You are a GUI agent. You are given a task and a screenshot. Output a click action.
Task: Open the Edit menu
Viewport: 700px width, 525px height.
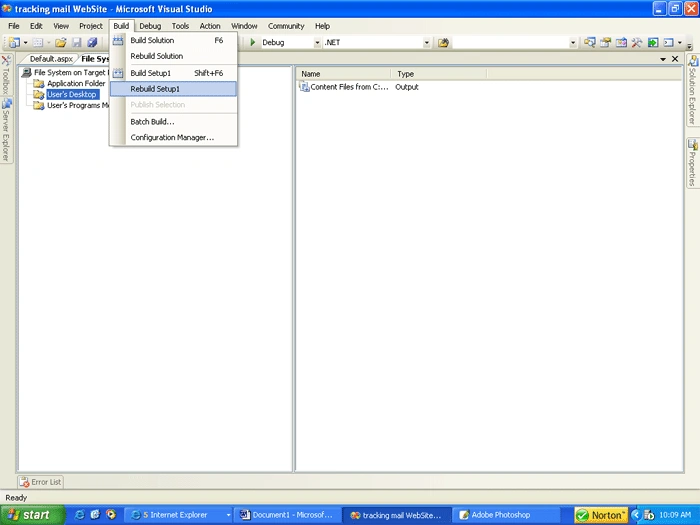pos(36,26)
